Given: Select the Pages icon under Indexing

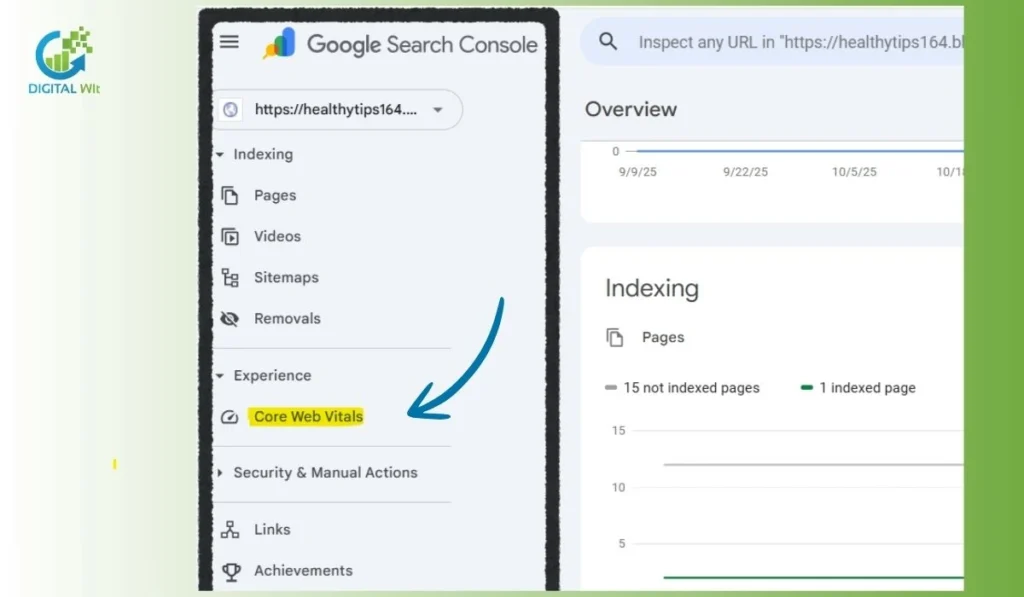Looking at the screenshot, I should point(230,195).
